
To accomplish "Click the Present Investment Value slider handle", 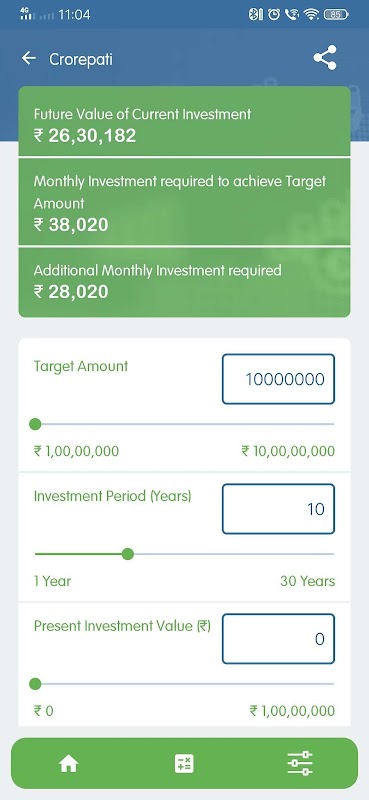I will point(35,684).
